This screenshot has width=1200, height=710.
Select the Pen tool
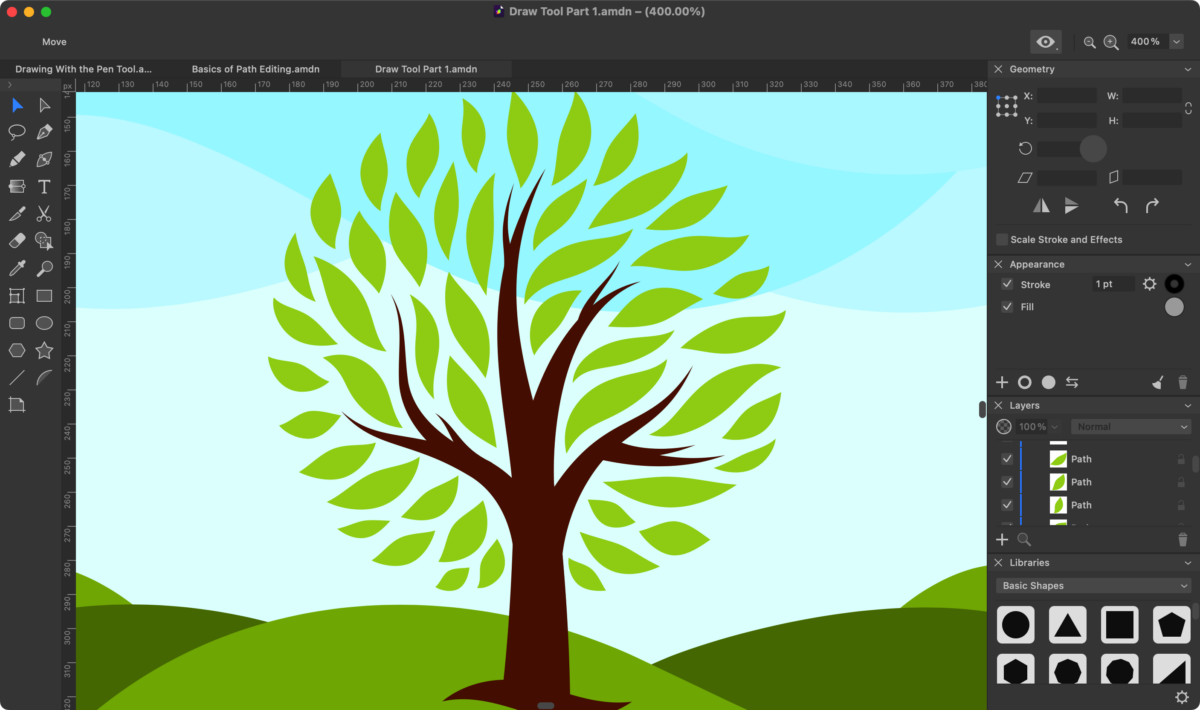point(44,132)
